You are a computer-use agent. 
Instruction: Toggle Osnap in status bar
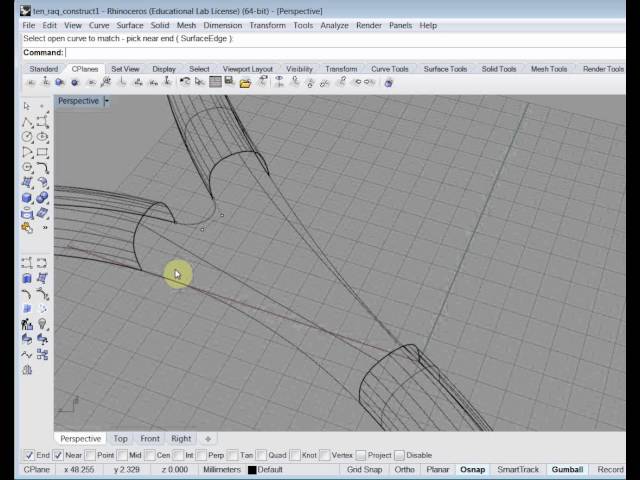473,469
